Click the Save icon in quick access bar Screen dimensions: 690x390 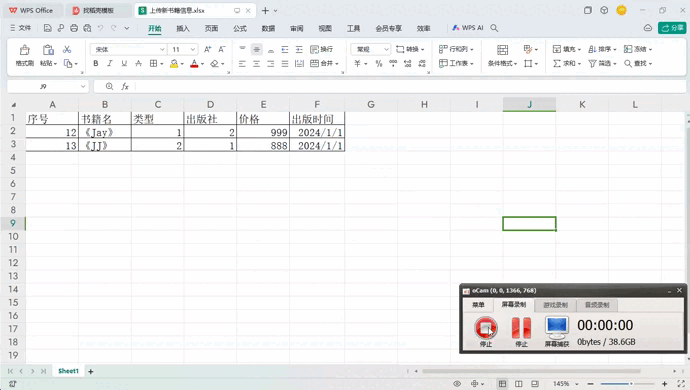click(48, 28)
